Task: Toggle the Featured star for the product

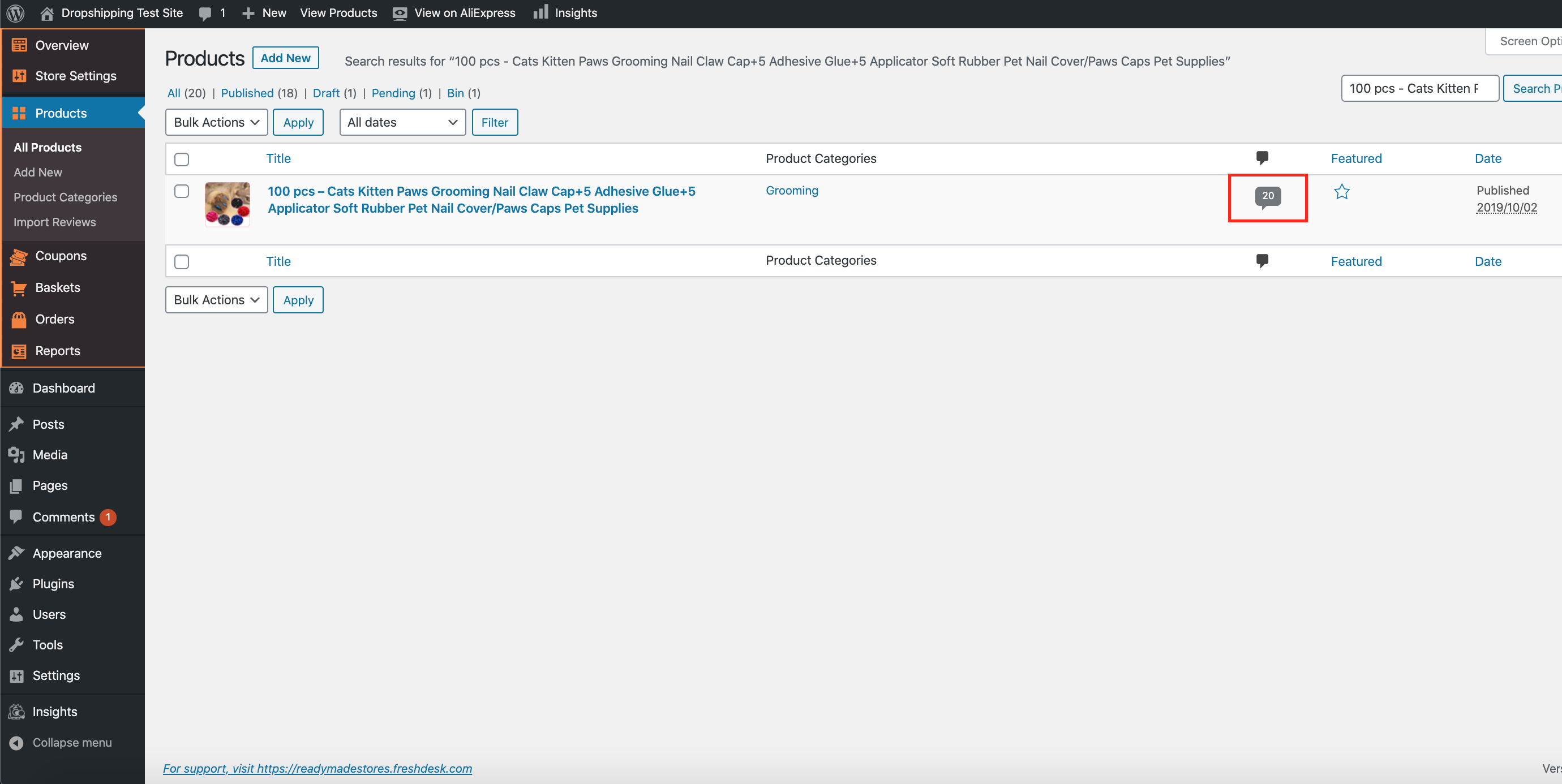Action: (x=1341, y=192)
